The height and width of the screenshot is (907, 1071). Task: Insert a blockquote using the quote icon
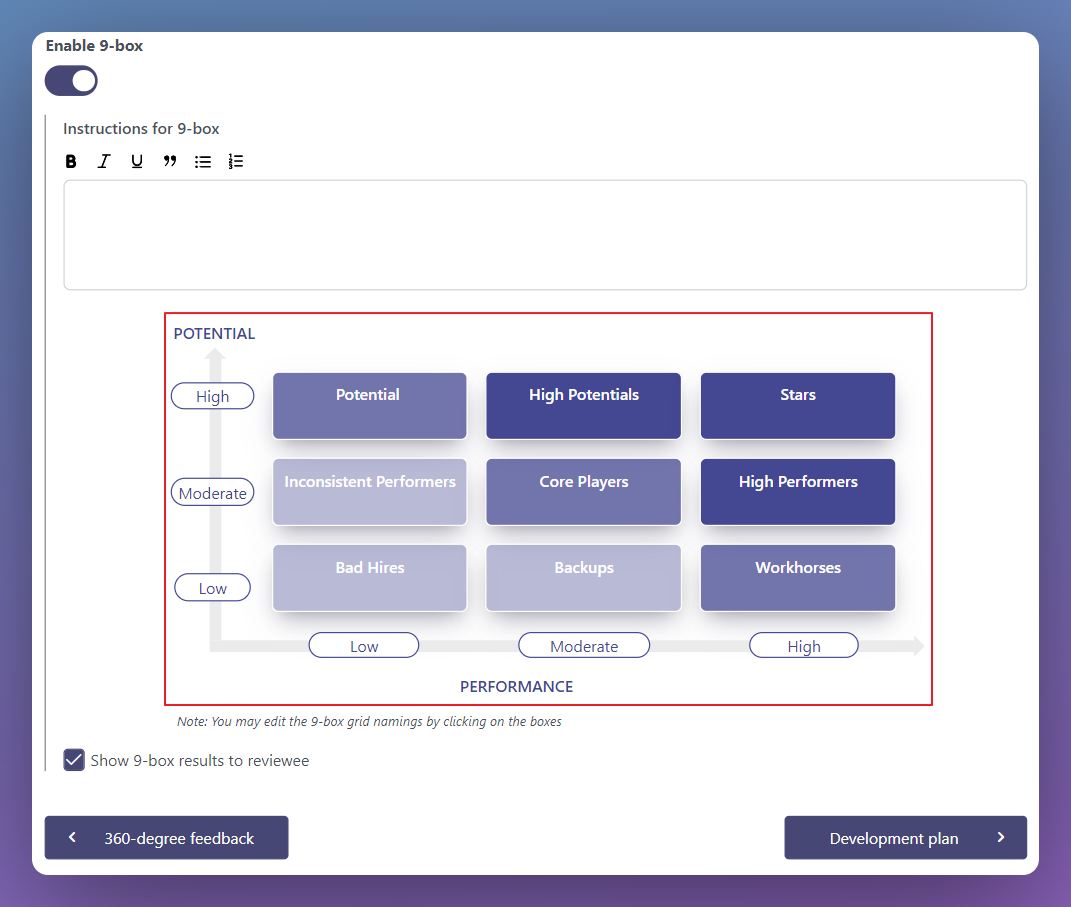[x=170, y=161]
